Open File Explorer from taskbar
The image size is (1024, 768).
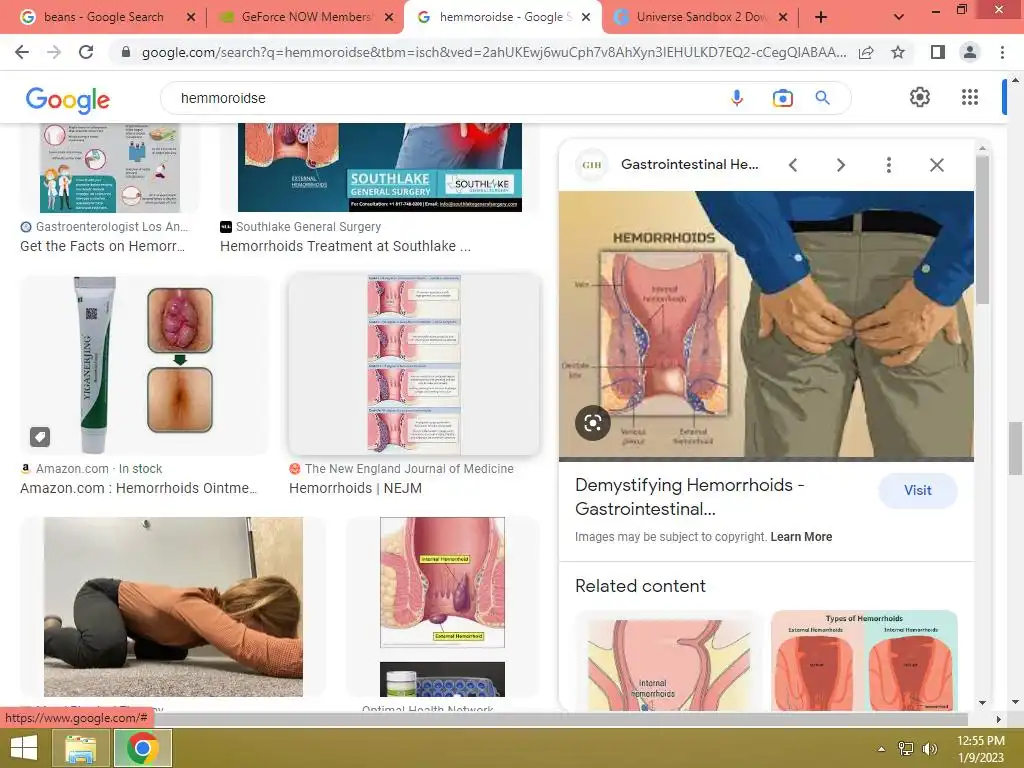point(80,748)
